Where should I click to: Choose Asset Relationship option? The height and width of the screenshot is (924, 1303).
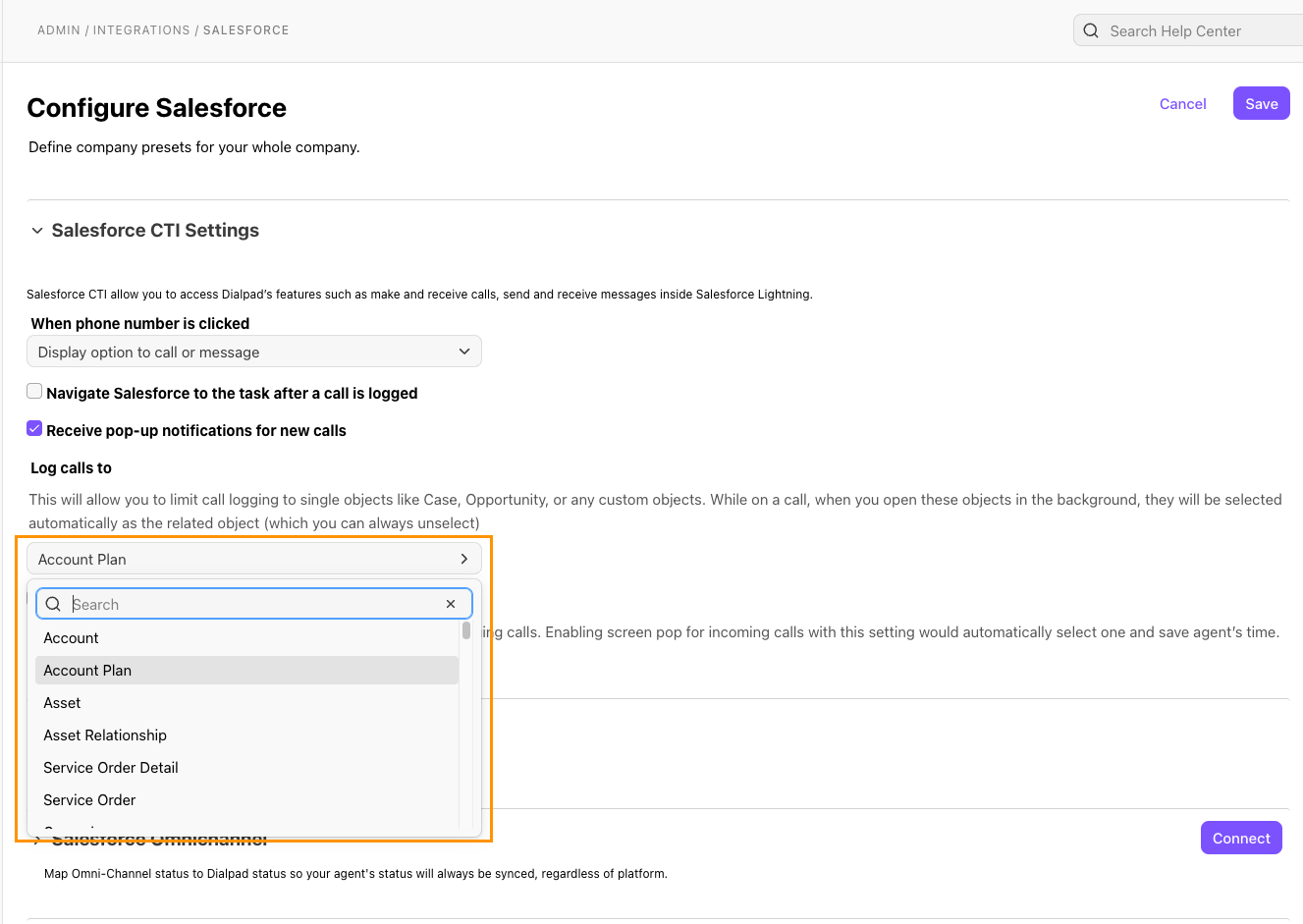pyautogui.click(x=247, y=735)
